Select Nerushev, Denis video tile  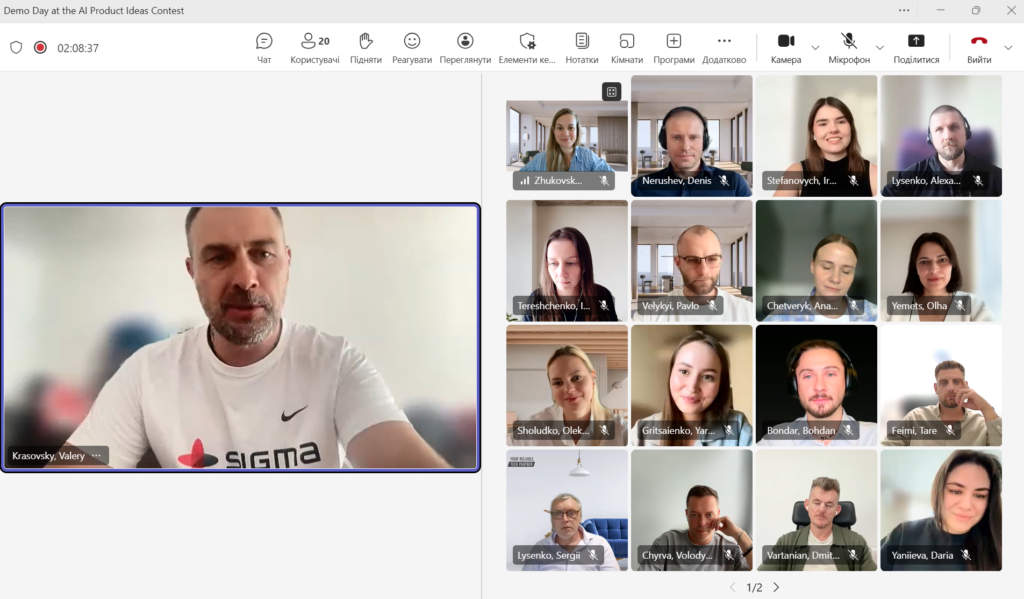pos(692,136)
